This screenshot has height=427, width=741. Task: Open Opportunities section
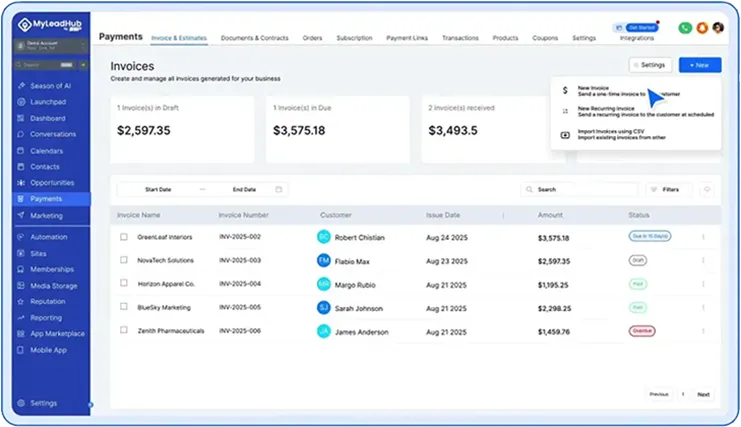52,183
